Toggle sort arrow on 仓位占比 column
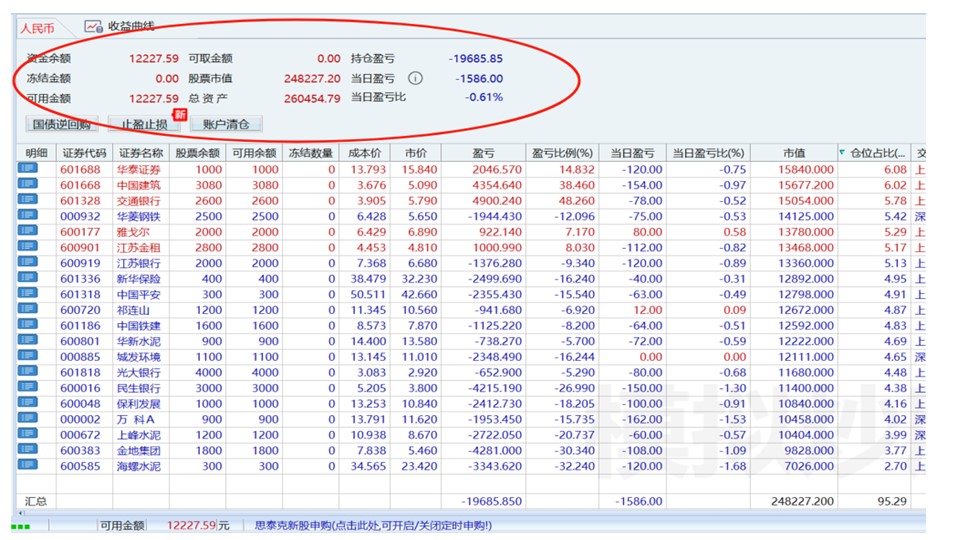 point(842,153)
